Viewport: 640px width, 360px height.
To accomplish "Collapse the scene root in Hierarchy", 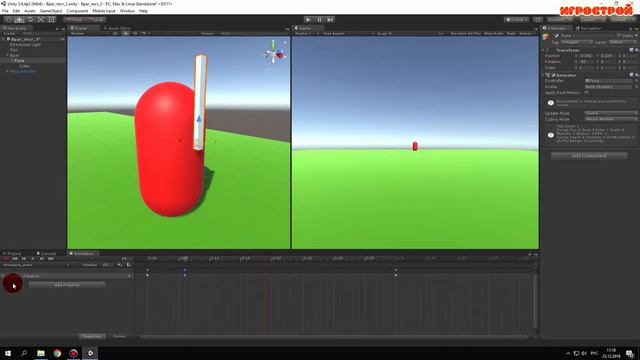I will tap(4, 39).
